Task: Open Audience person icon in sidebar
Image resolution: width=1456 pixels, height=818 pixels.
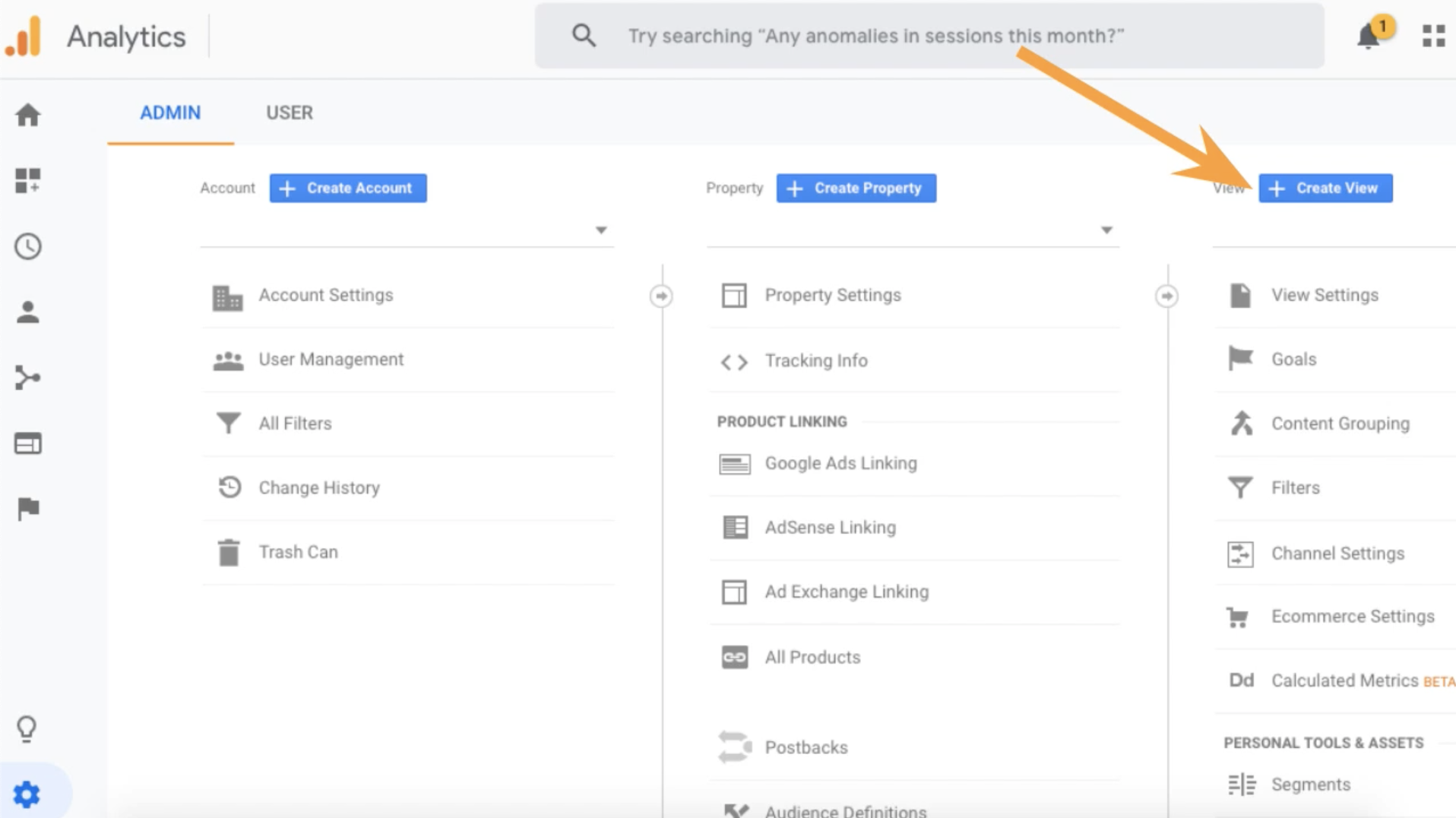Action: [28, 312]
